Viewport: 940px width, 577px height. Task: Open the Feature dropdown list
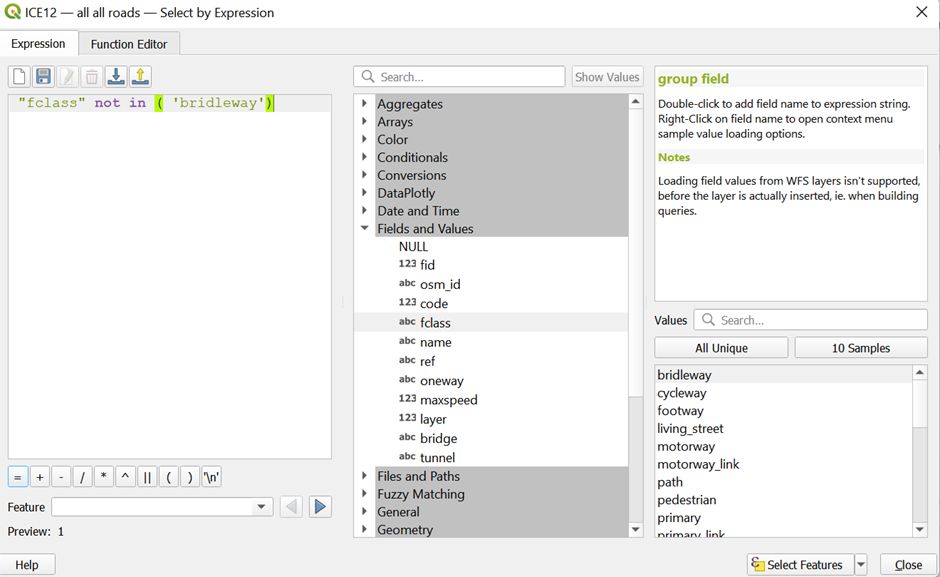pyautogui.click(x=262, y=507)
